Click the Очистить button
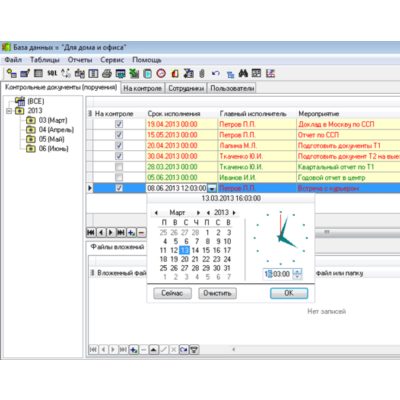The height and width of the screenshot is (400, 400). pyautogui.click(x=217, y=293)
